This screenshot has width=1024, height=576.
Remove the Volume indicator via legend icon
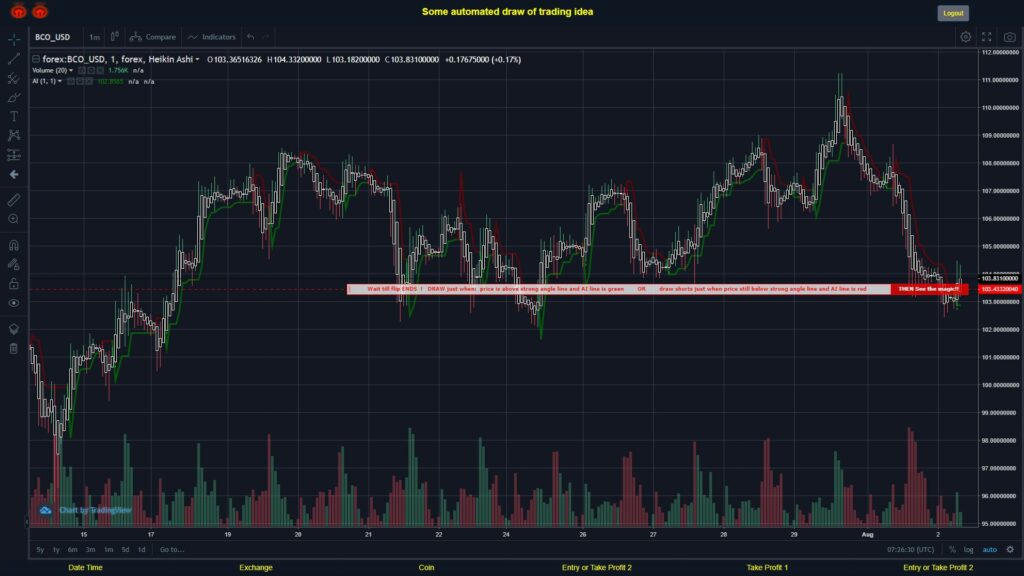[x=100, y=71]
